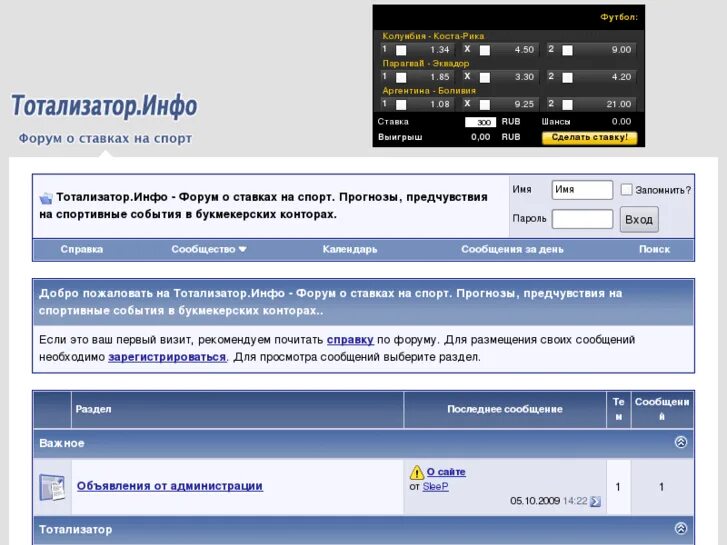Go to last post arrow icon
Screen dimensions: 727x545
coord(595,501)
